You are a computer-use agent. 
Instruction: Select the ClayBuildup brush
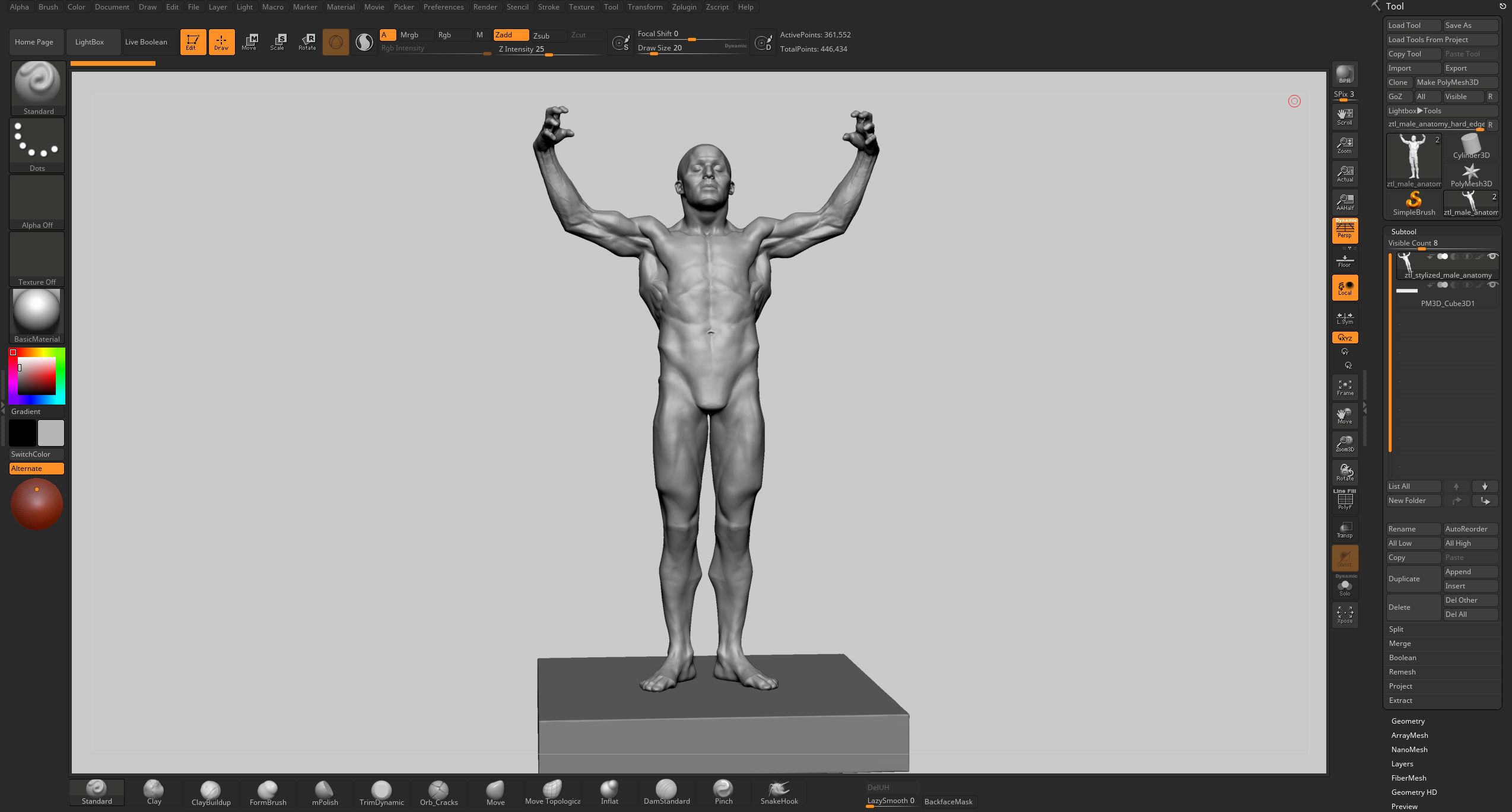tap(211, 792)
